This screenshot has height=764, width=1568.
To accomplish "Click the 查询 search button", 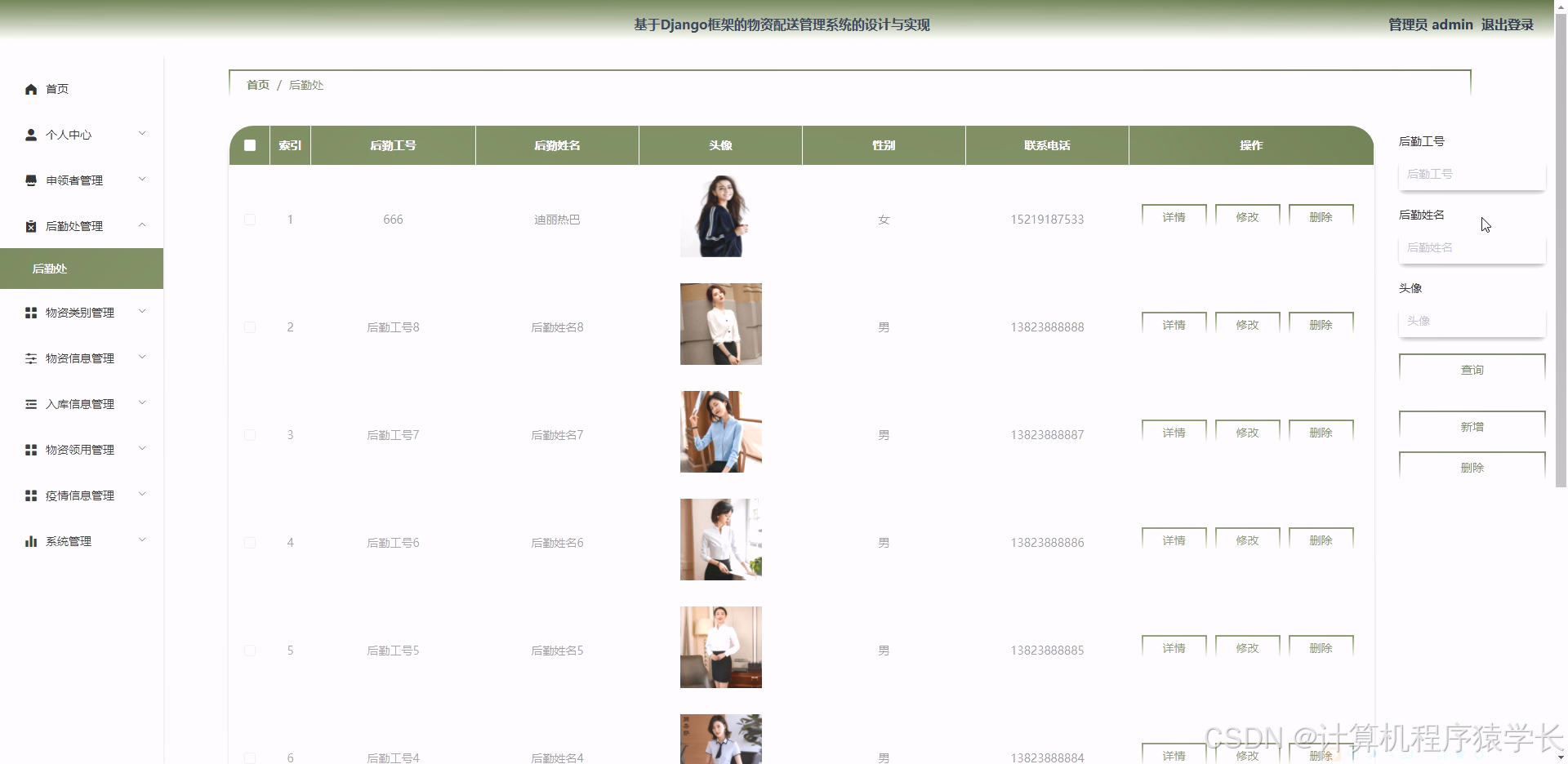I will pos(1472,369).
